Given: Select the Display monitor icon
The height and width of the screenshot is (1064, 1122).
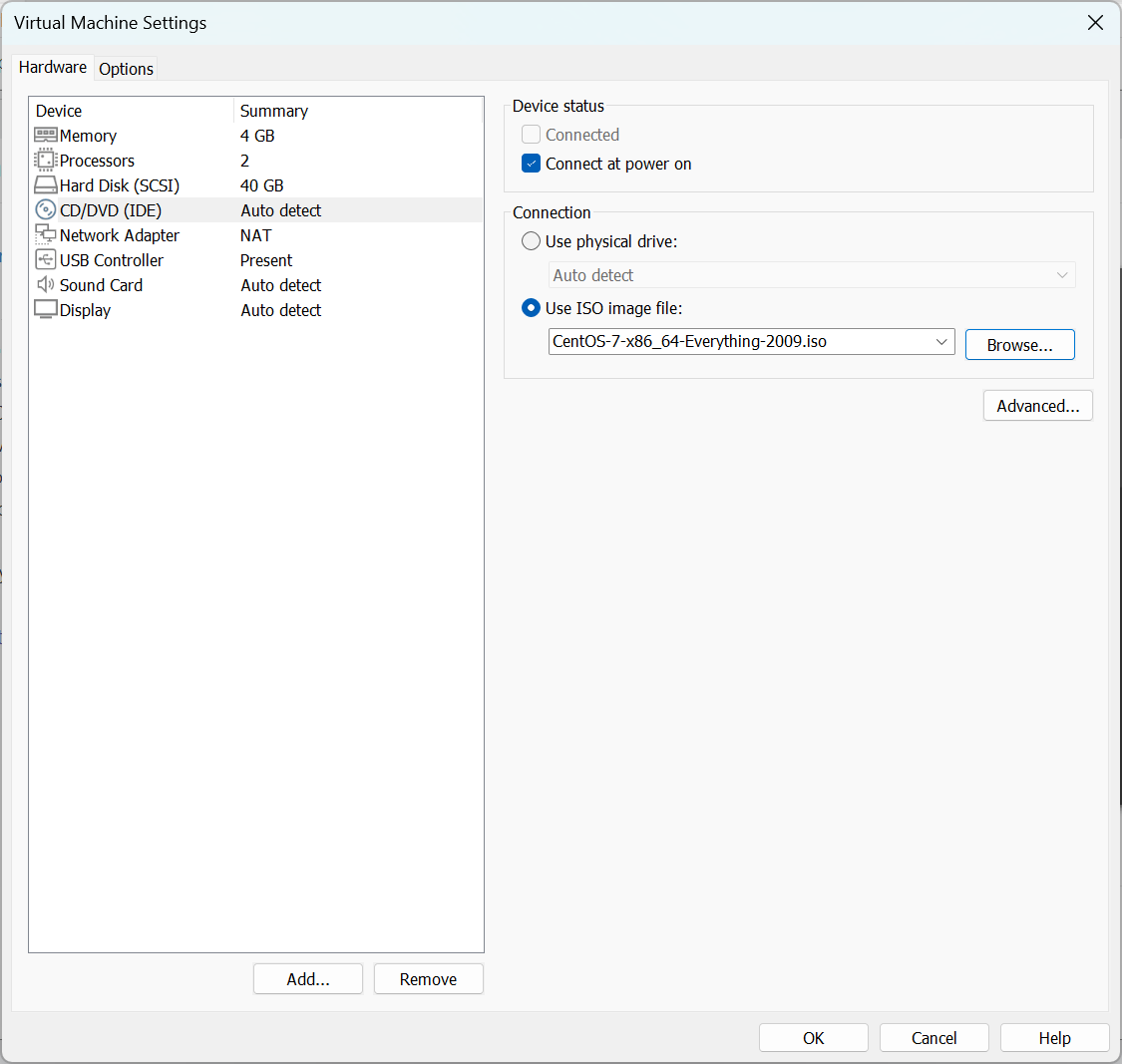Looking at the screenshot, I should (x=46, y=310).
